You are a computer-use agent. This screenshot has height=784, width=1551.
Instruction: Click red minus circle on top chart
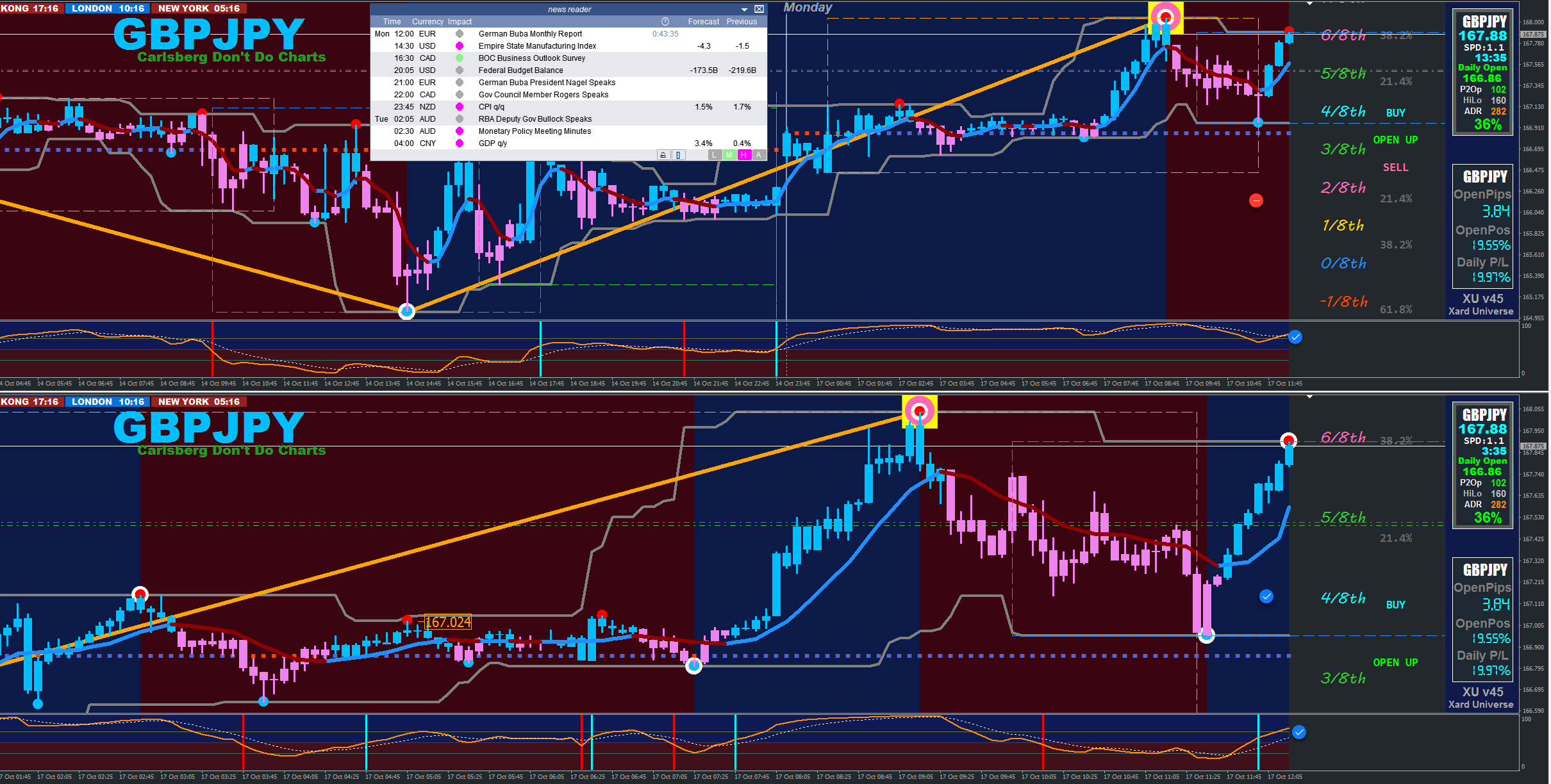(x=1256, y=201)
